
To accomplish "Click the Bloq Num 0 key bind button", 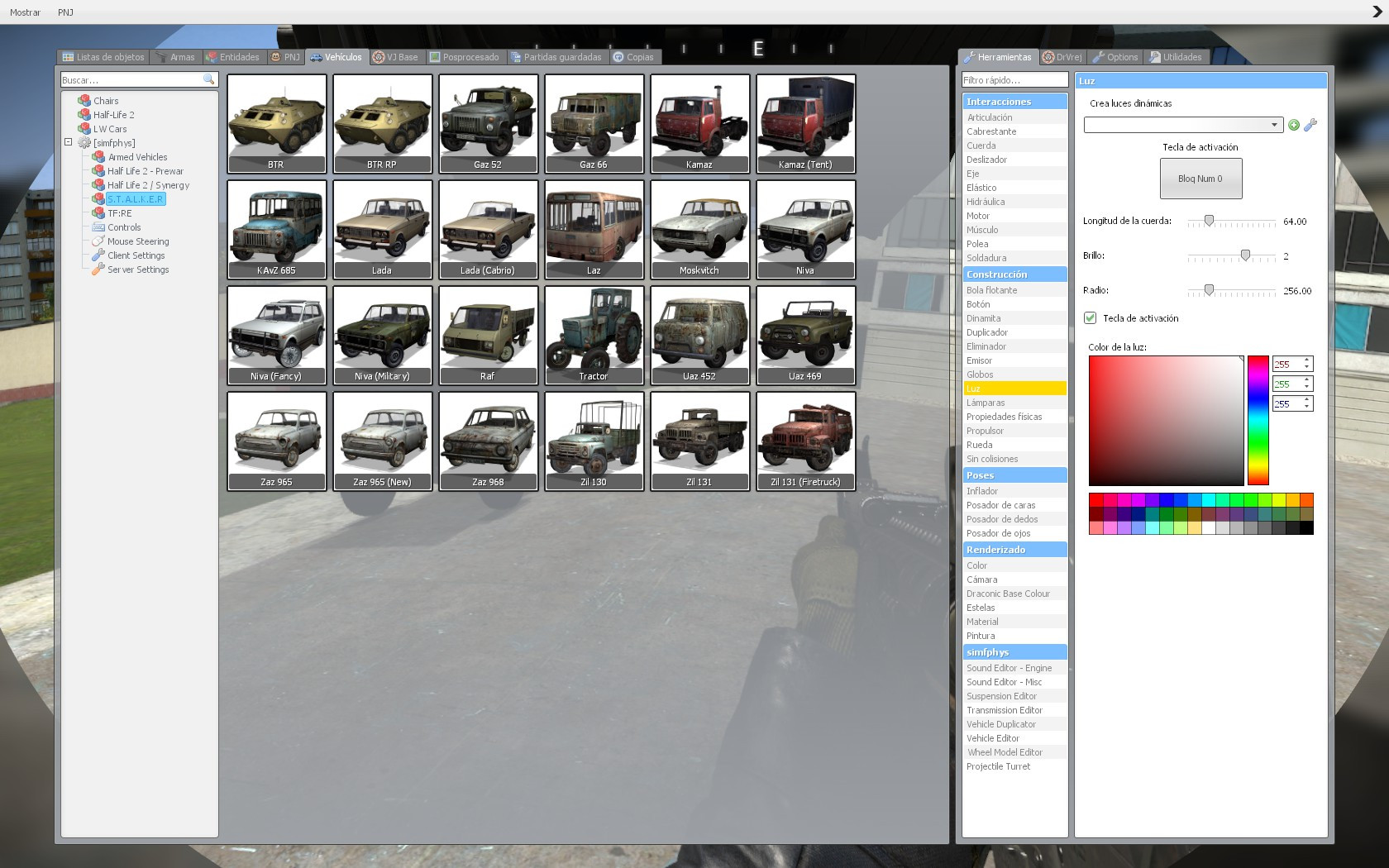I will tap(1200, 179).
